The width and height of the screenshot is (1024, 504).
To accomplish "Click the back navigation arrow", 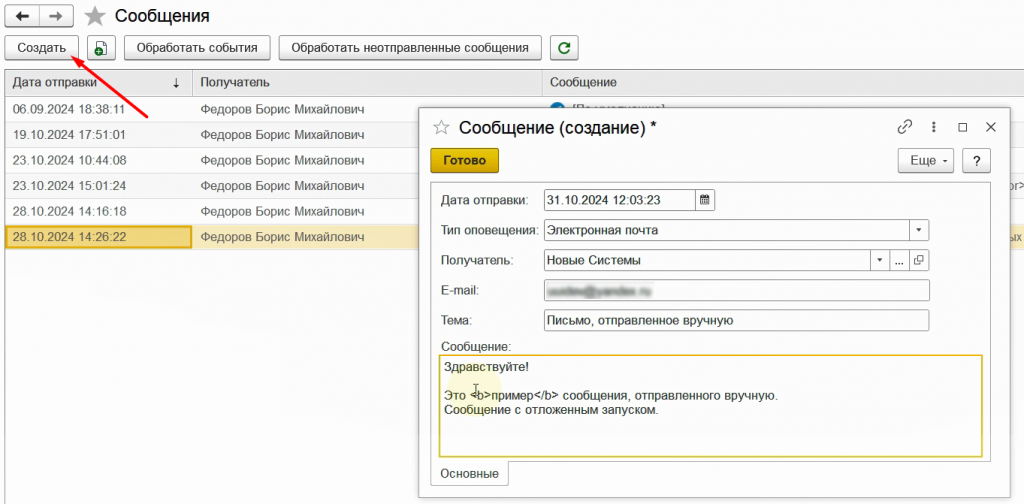I will (22, 16).
